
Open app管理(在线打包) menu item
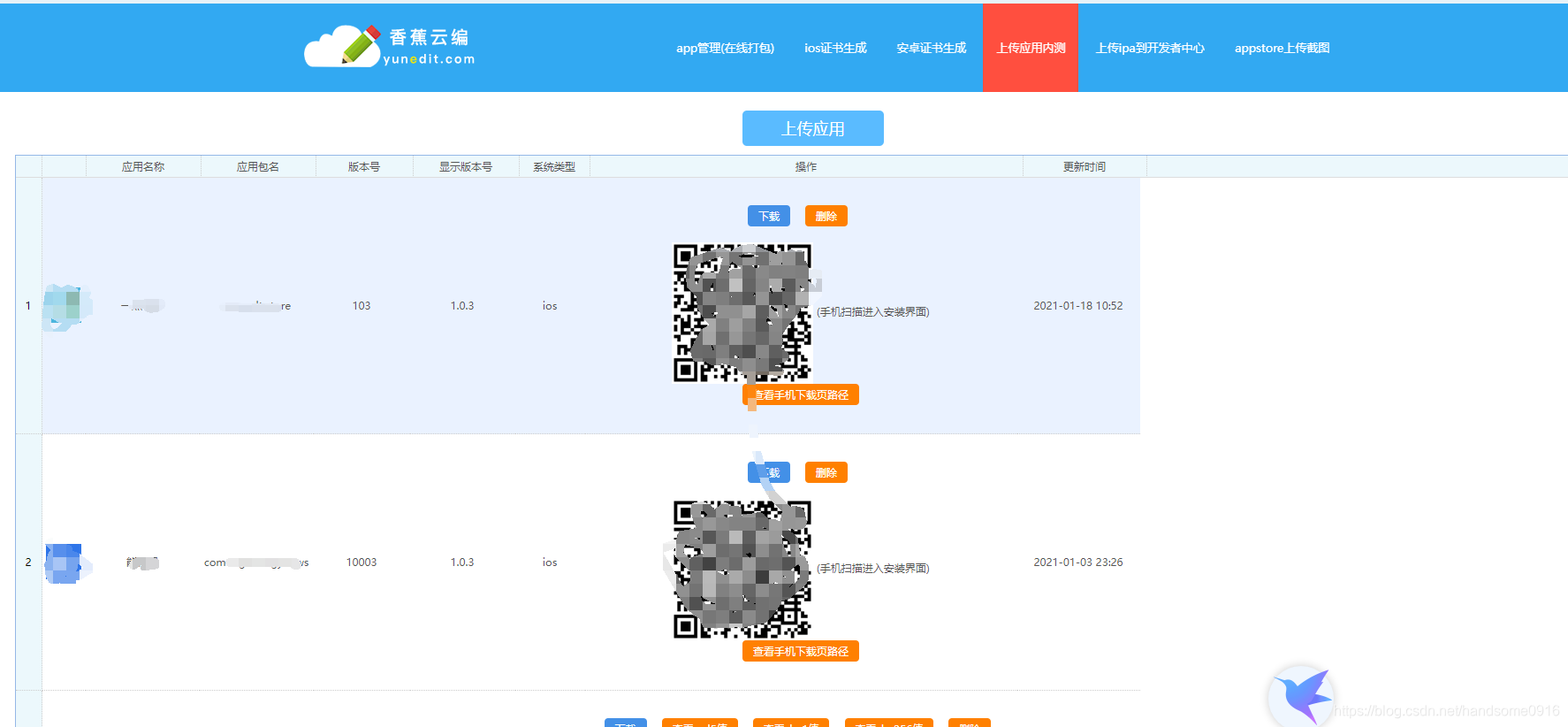pos(725,48)
